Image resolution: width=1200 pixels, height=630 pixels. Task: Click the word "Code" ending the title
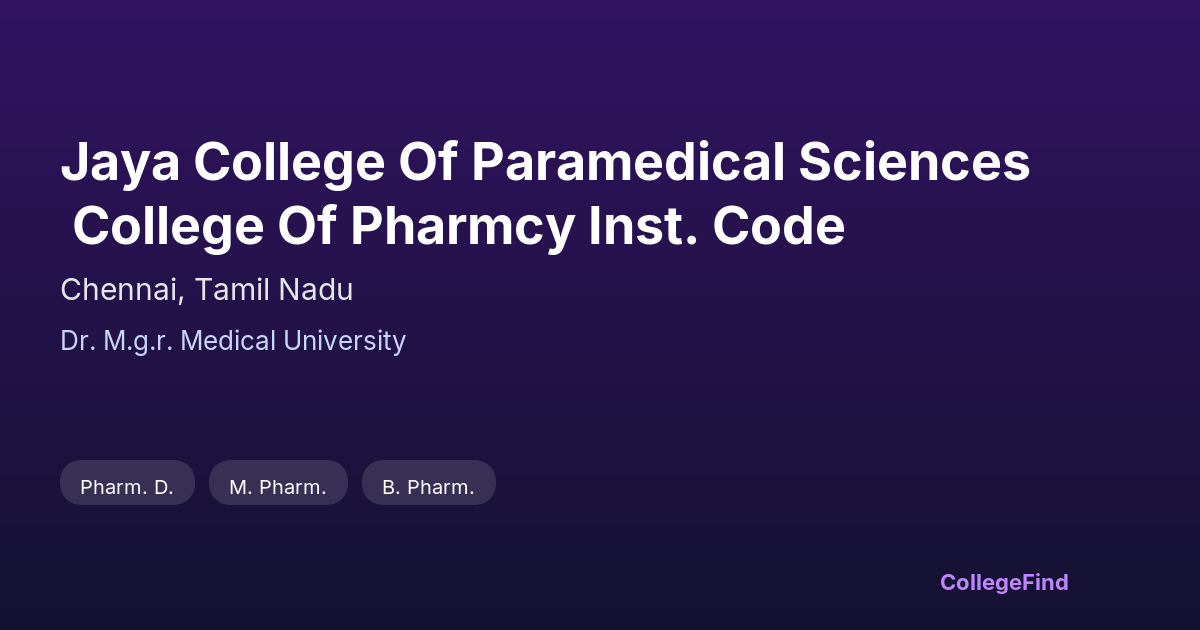click(x=779, y=228)
